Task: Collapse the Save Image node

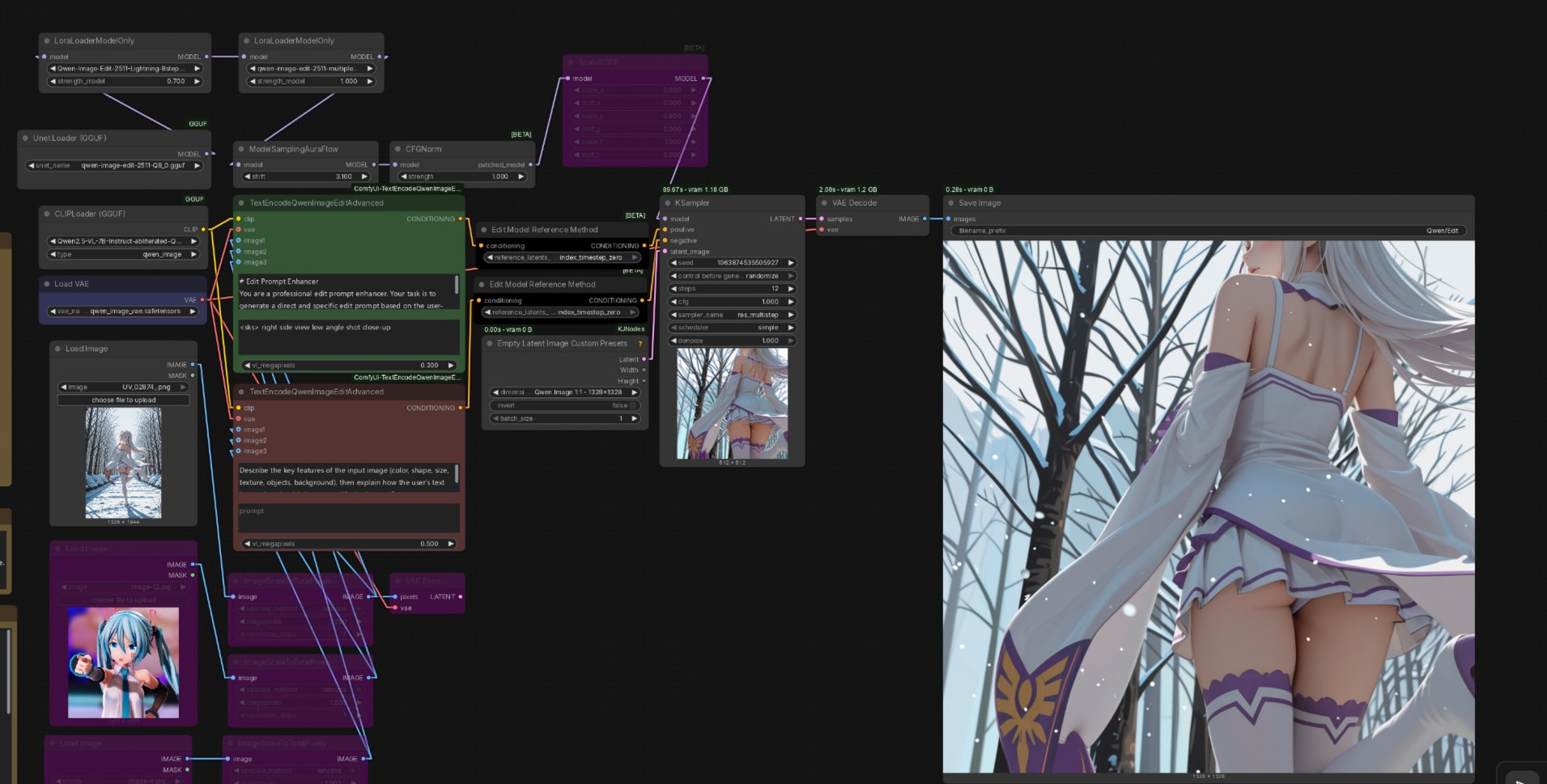Action: (951, 203)
